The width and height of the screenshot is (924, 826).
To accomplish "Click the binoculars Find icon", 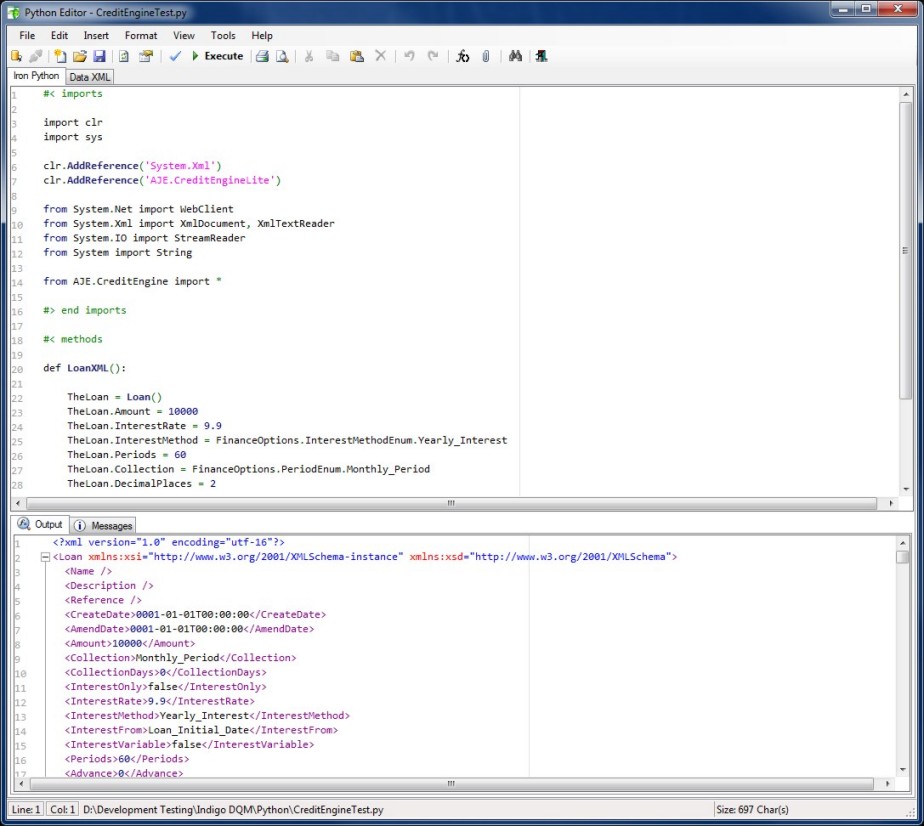I will tap(516, 57).
